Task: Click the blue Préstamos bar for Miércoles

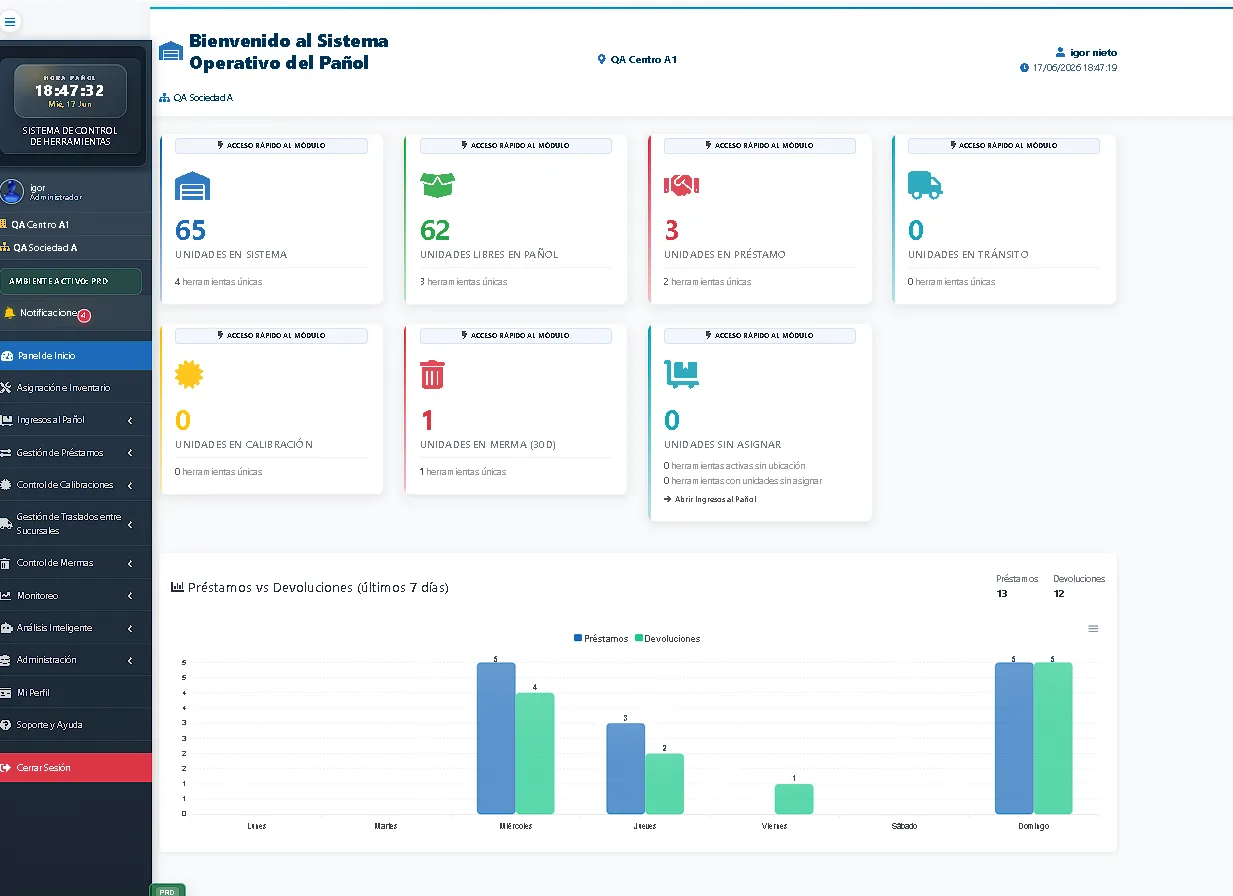Action: click(x=496, y=738)
